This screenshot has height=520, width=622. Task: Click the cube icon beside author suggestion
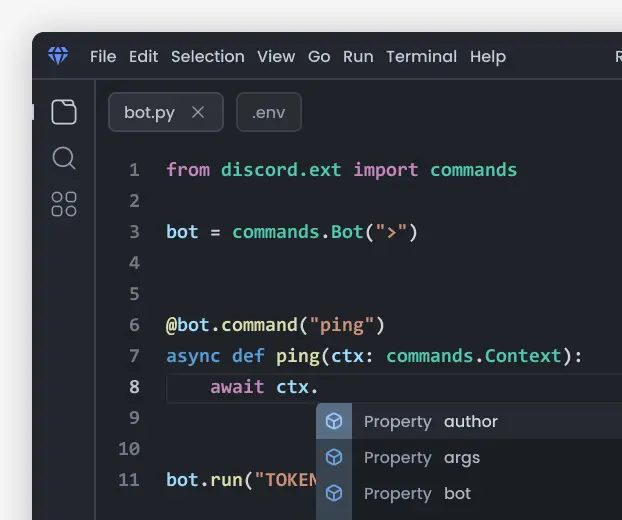pyautogui.click(x=334, y=421)
